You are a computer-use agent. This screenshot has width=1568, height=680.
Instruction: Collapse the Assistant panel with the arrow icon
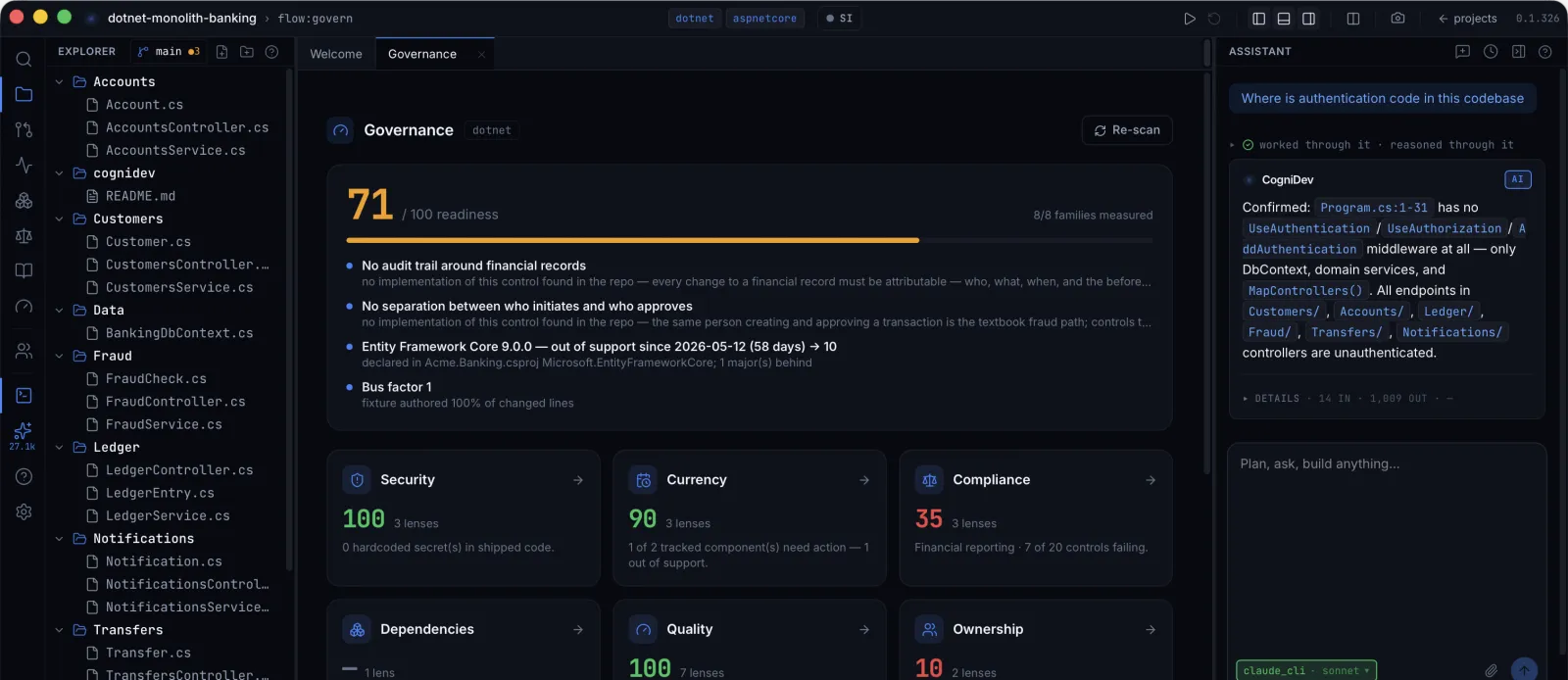pyautogui.click(x=1518, y=52)
